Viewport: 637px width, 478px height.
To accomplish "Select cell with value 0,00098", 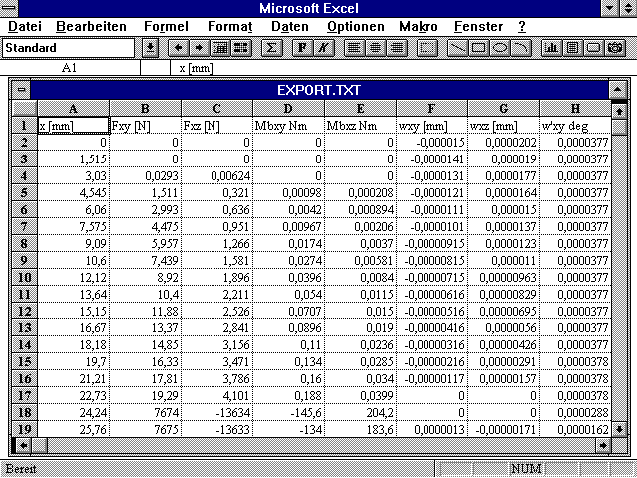I will coord(288,192).
